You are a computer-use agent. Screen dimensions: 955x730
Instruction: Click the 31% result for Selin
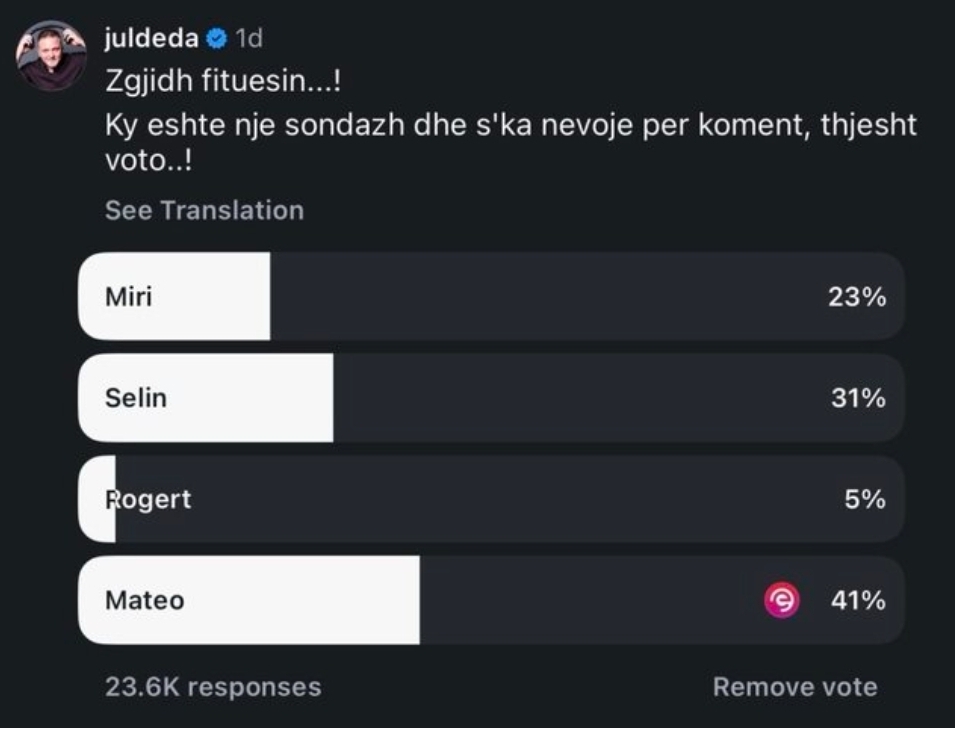click(x=858, y=398)
